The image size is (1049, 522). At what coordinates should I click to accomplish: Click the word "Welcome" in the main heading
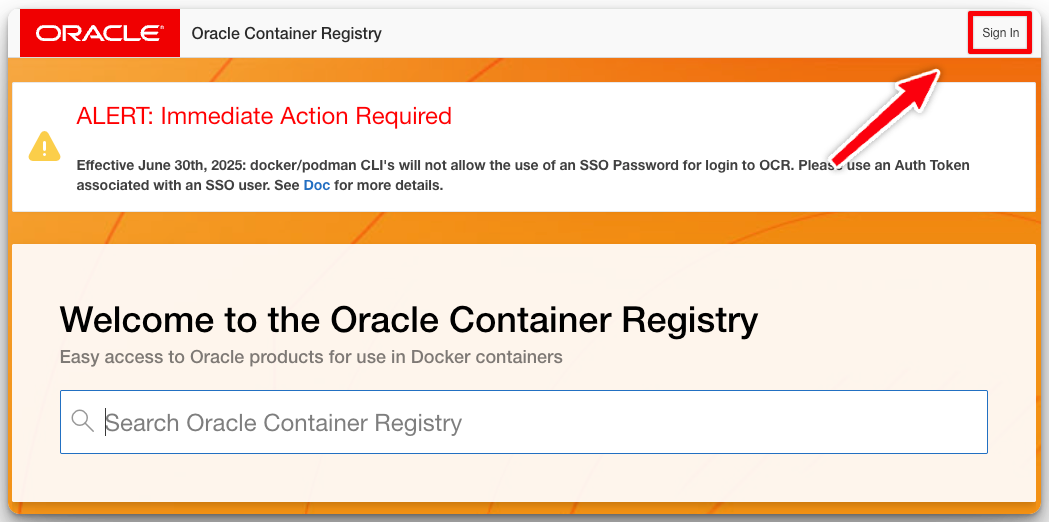137,320
